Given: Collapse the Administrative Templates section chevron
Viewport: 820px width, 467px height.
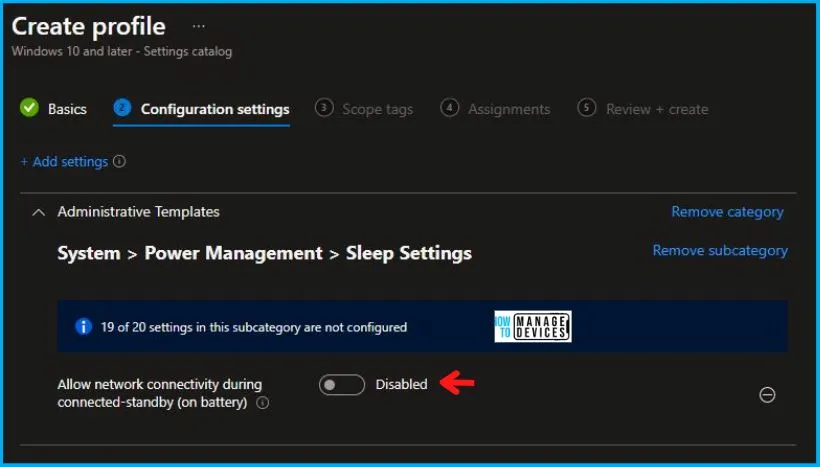Looking at the screenshot, I should (38, 212).
